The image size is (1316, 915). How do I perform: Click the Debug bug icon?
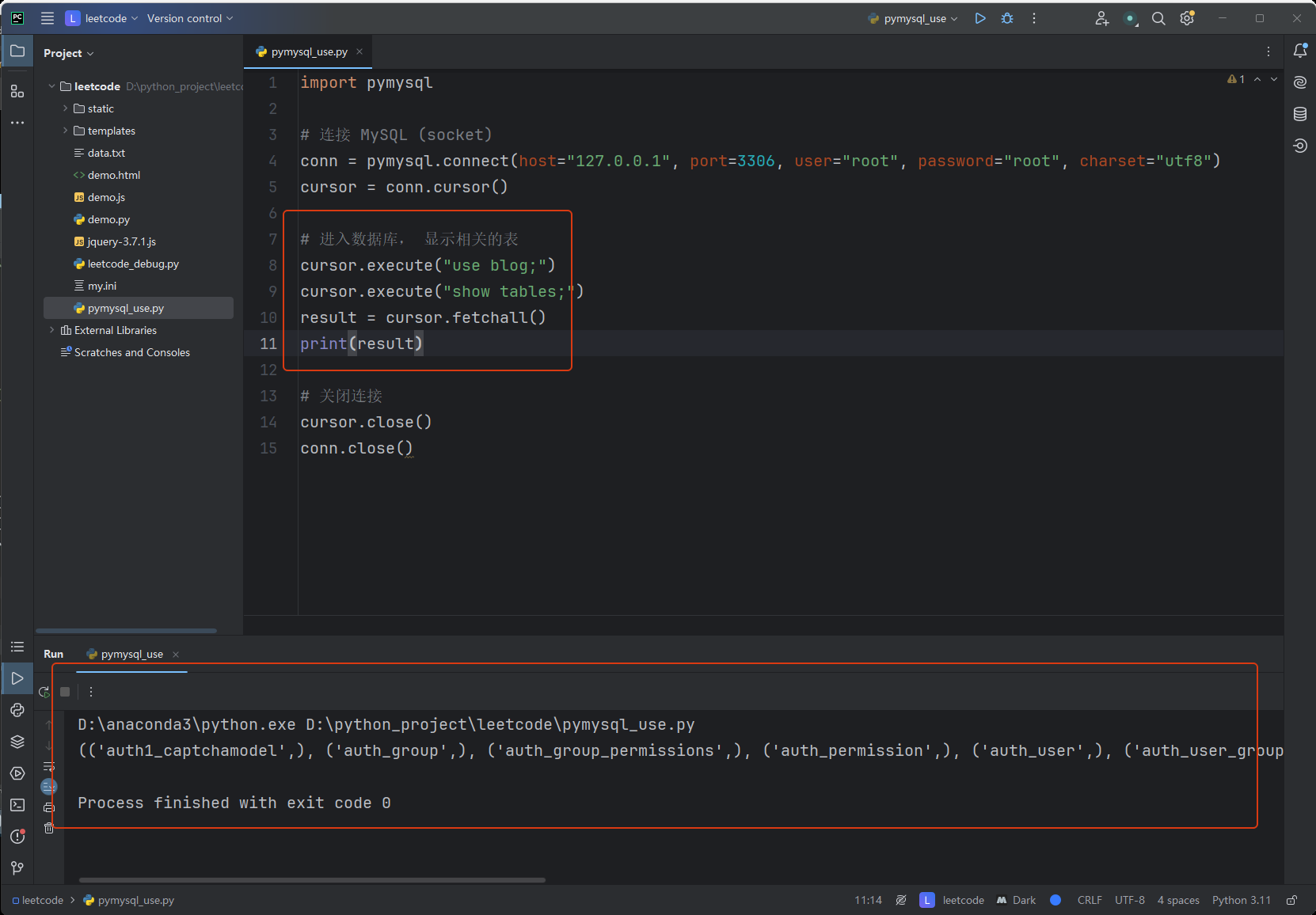click(x=1007, y=18)
